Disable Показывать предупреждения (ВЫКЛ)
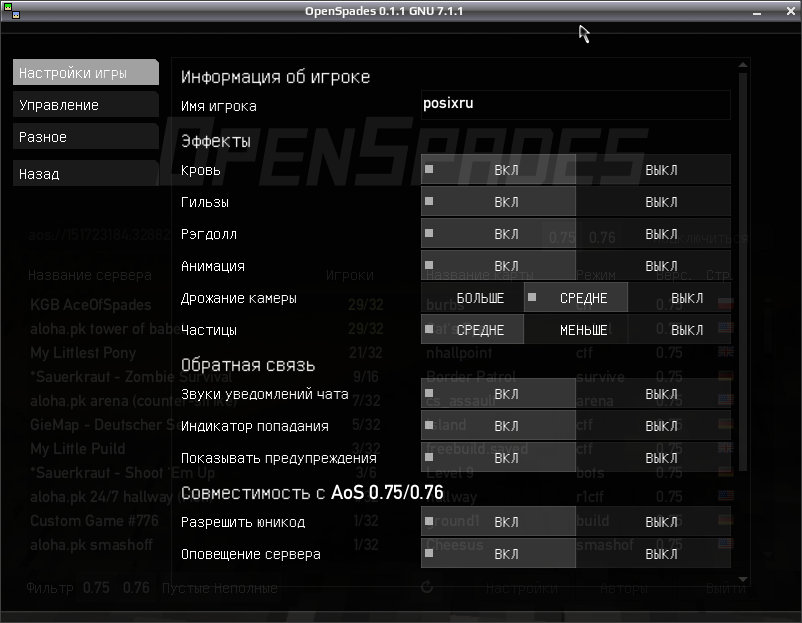Screen dimensions: 802x623 coord(653,458)
